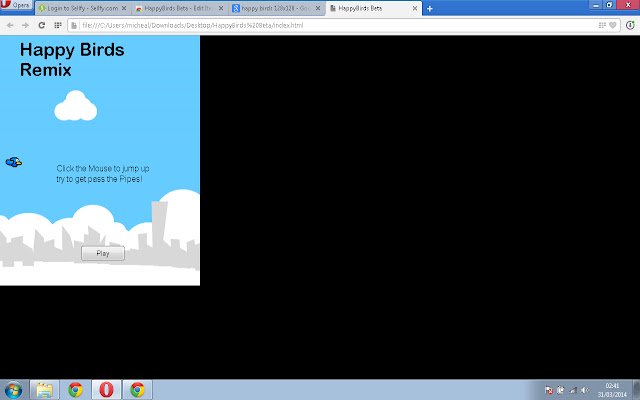Open File Explorer from the taskbar
This screenshot has height=400, width=640.
coord(44,390)
